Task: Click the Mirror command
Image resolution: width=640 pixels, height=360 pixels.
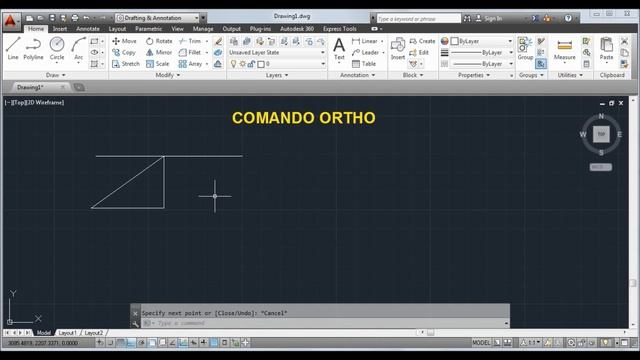Action: point(159,52)
